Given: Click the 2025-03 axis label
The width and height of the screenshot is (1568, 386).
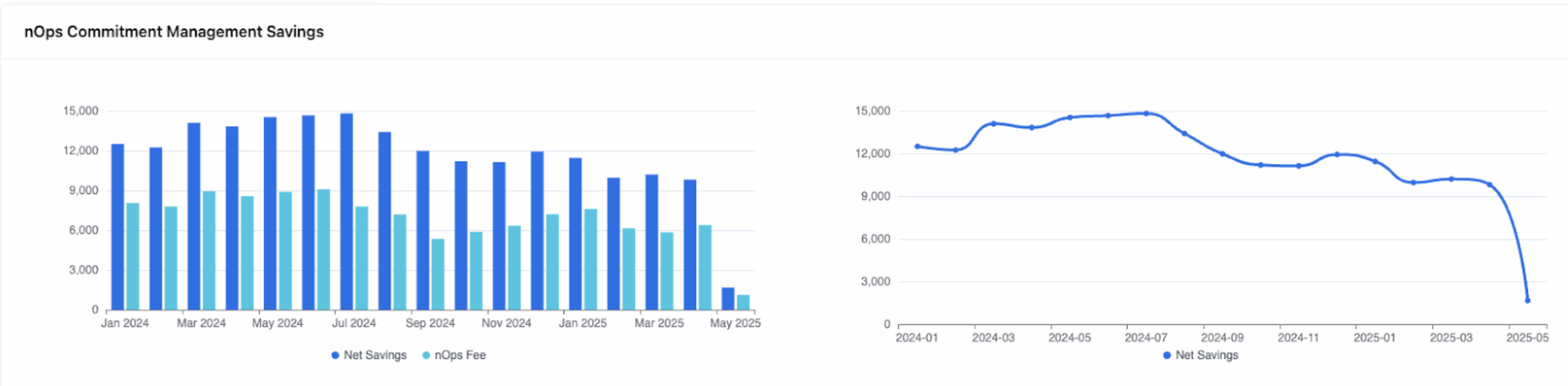Looking at the screenshot, I should click(x=1451, y=338).
